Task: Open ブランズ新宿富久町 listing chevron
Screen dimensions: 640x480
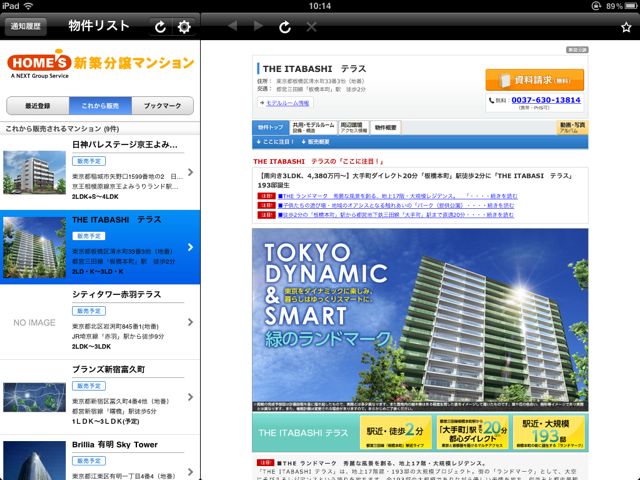Action: [191, 397]
